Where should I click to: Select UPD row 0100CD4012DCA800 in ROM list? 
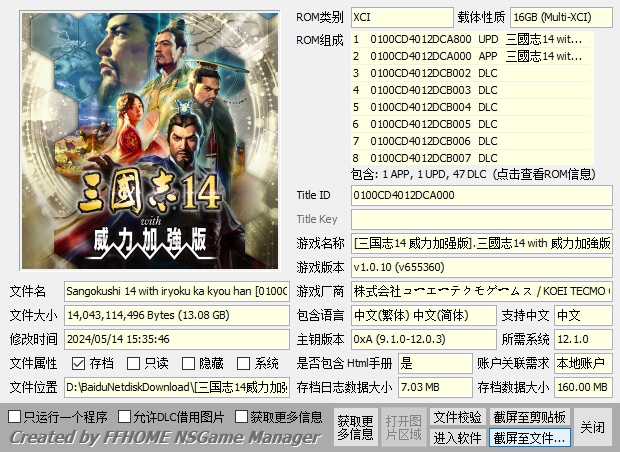pyautogui.click(x=470, y=39)
